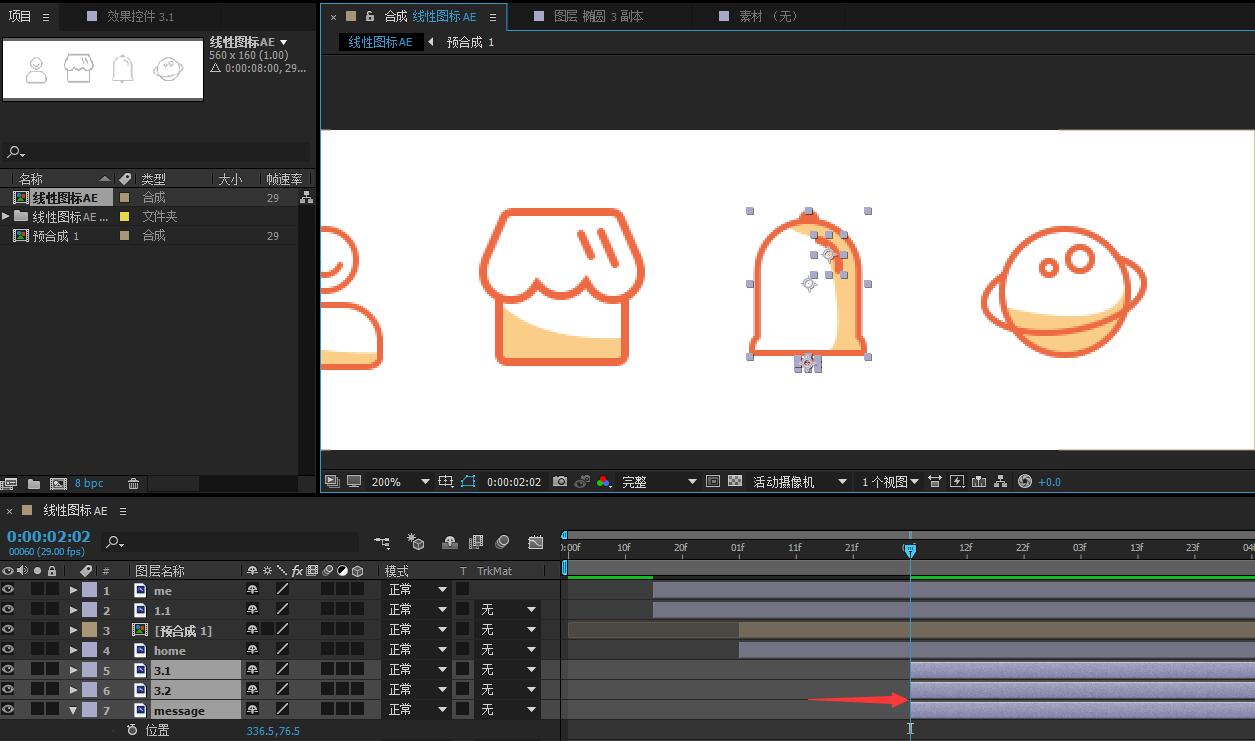Click the 8 bpc color depth button
Viewport: 1255px width, 741px height.
[x=89, y=484]
